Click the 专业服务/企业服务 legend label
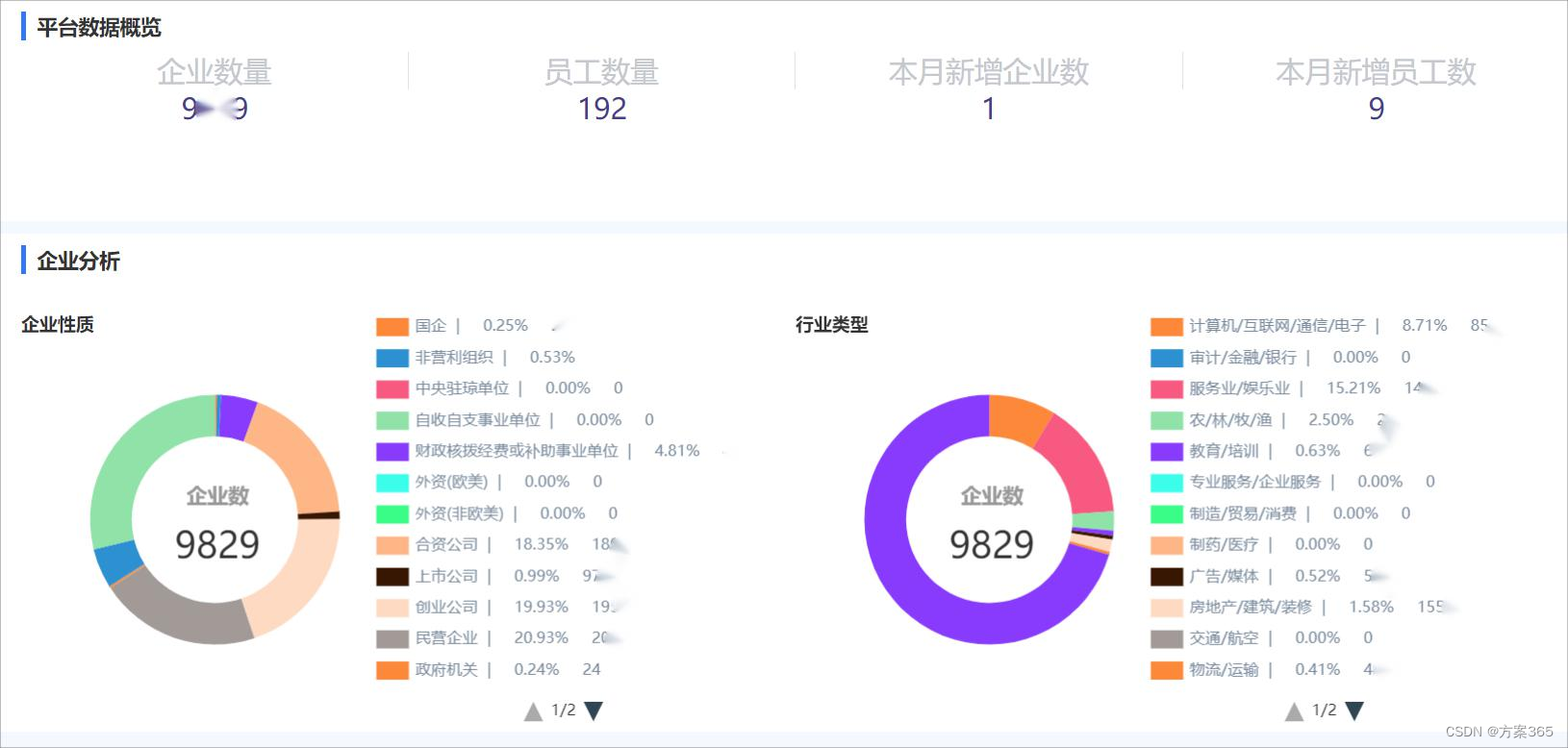The image size is (1568, 748). point(1255,483)
